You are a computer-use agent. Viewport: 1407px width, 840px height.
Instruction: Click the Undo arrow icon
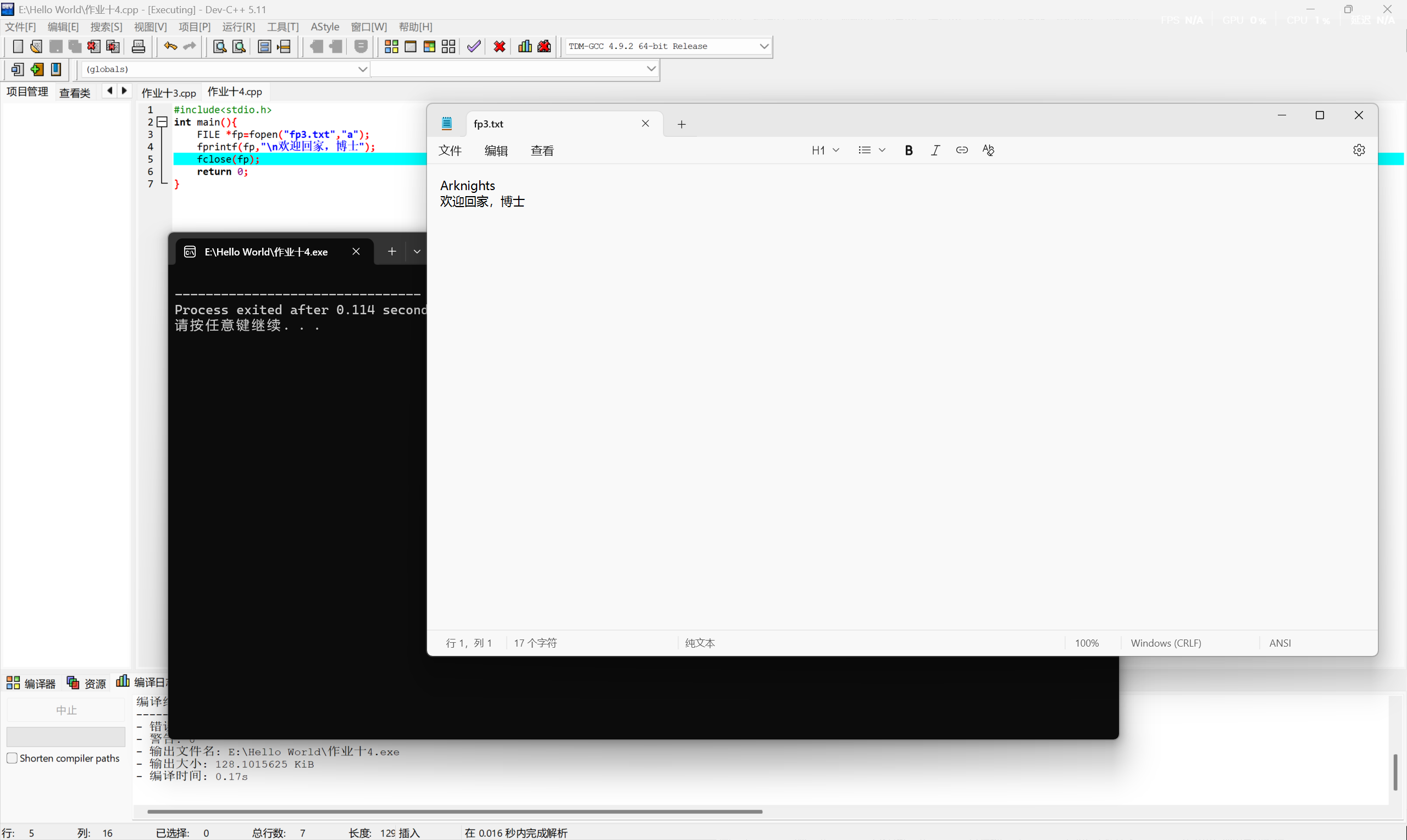tap(170, 46)
